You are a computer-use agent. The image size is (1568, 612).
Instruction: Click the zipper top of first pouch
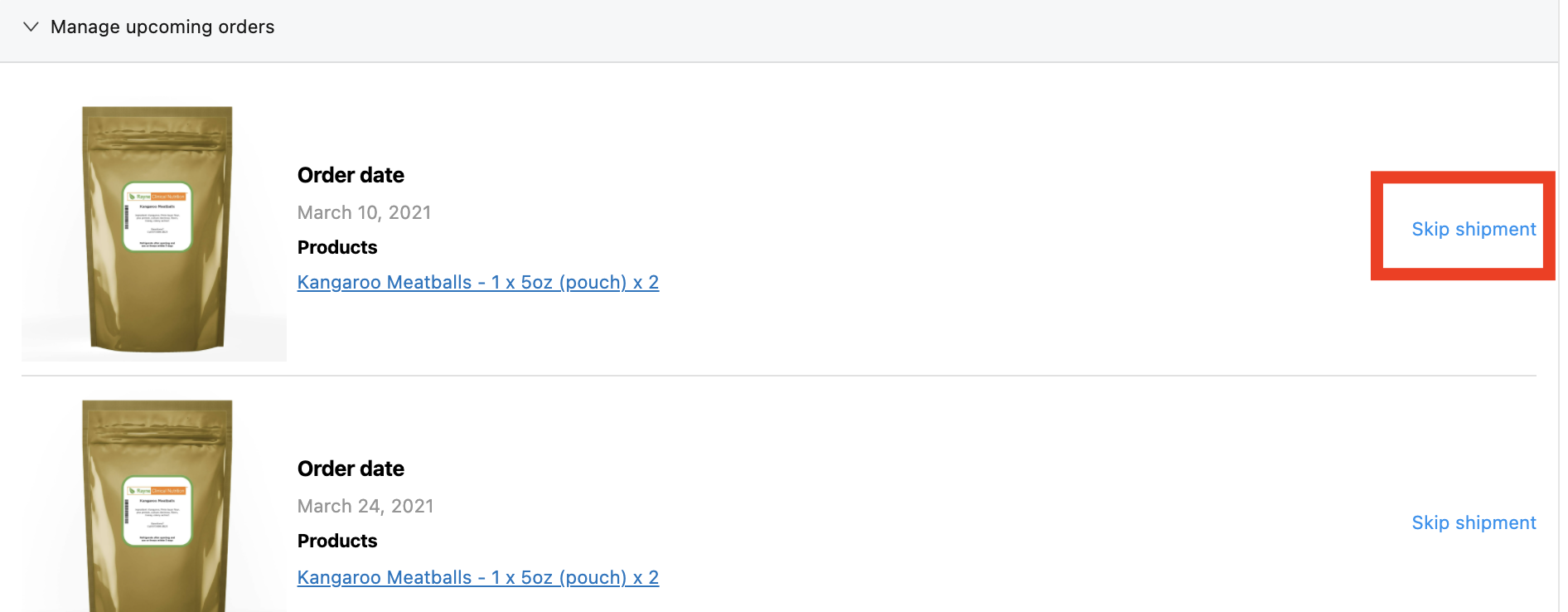pos(157,119)
